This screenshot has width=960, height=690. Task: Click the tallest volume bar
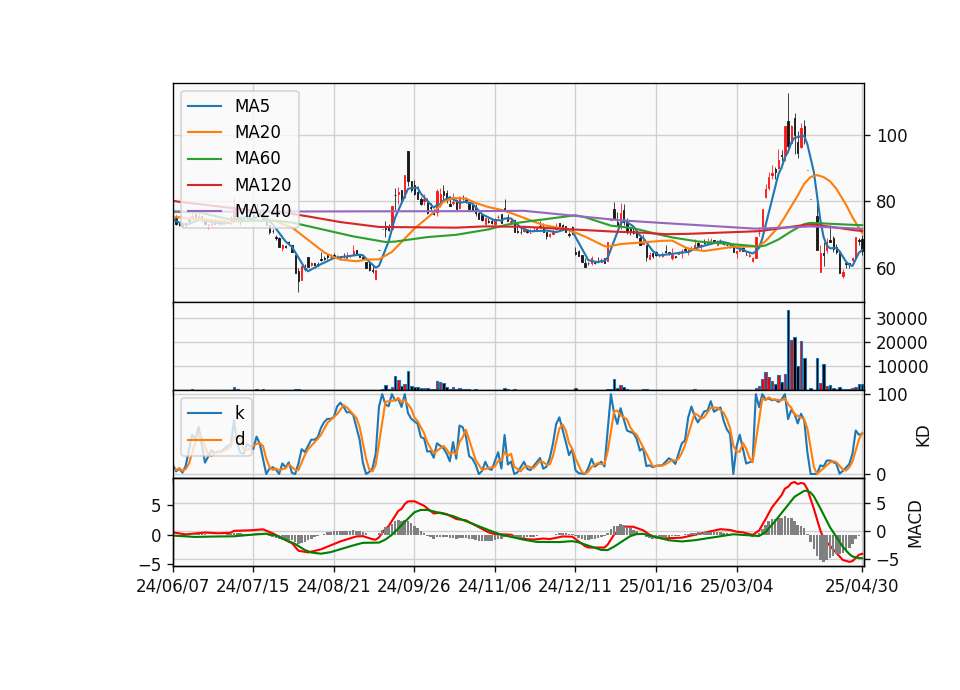[789, 350]
